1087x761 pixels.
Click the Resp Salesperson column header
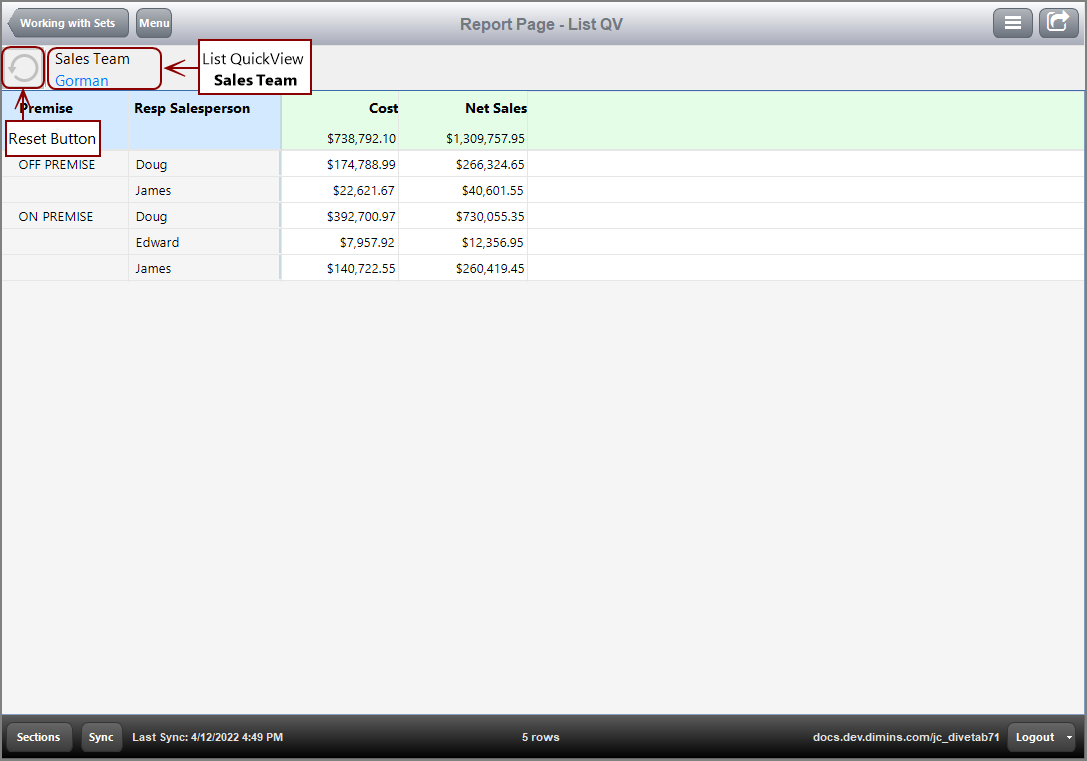point(192,108)
